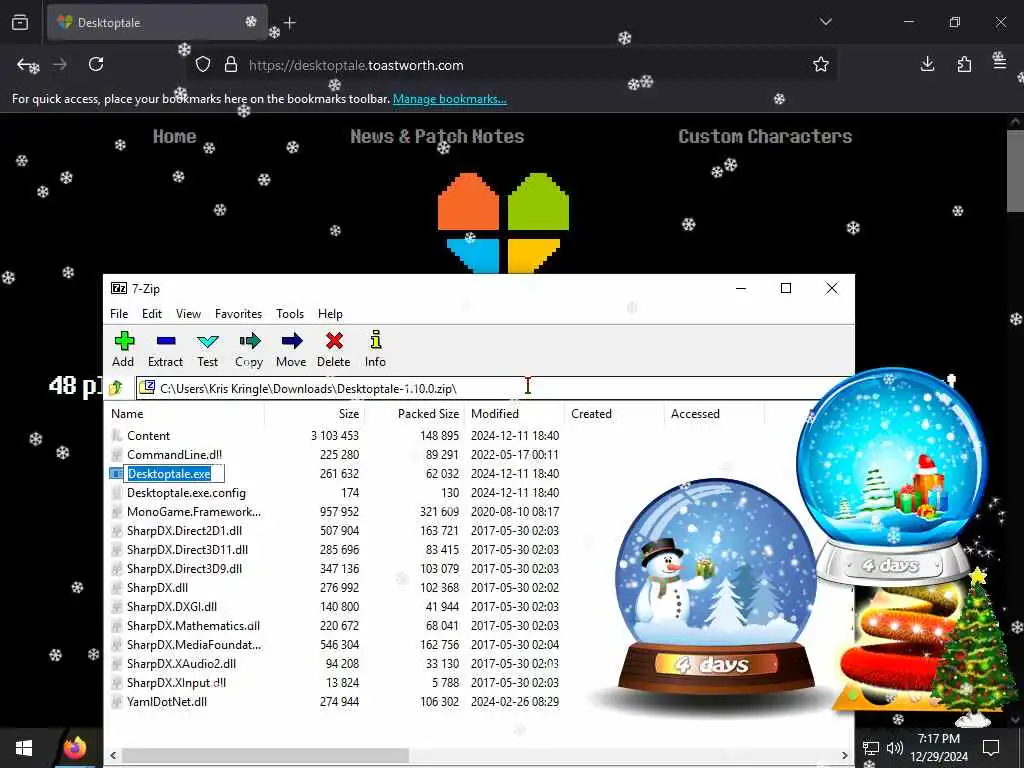Close the Desktoptale browser tab
Image resolution: width=1024 pixels, height=768 pixels.
(251, 22)
